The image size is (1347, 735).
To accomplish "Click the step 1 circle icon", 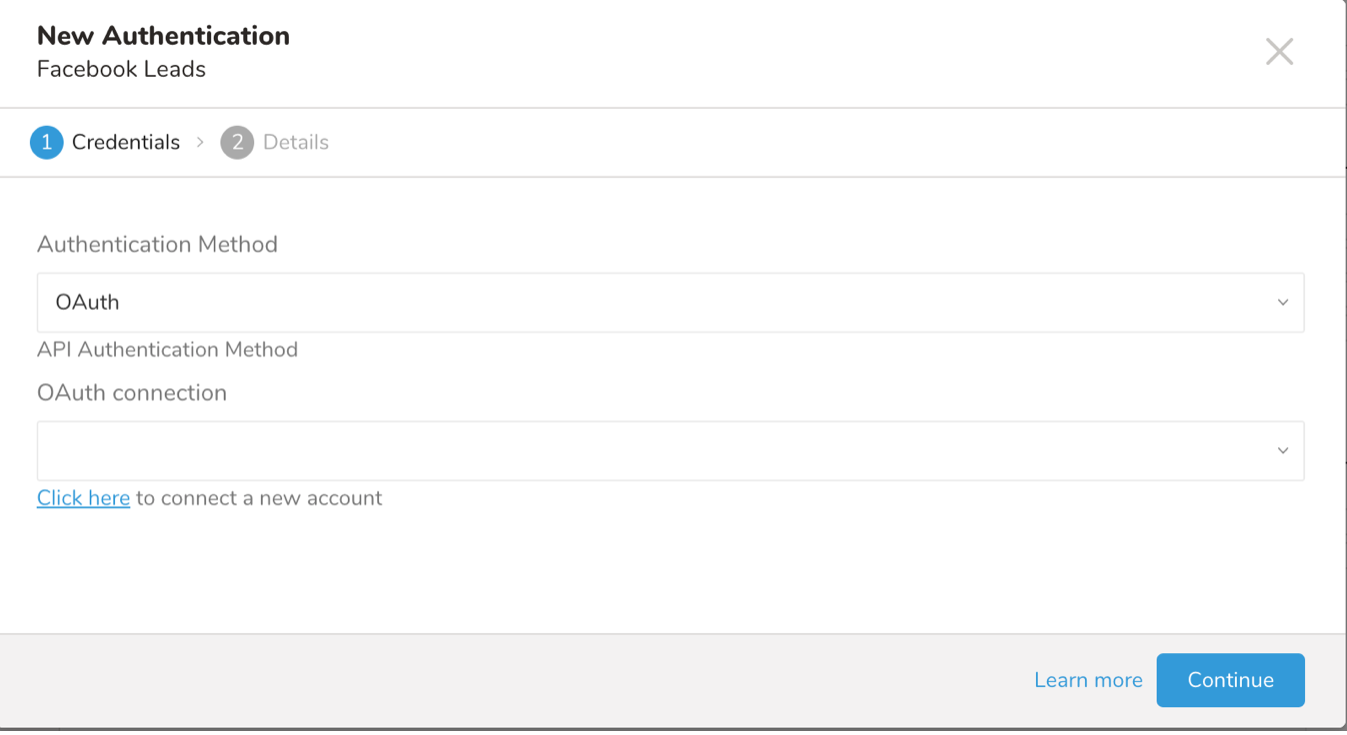I will [47, 143].
